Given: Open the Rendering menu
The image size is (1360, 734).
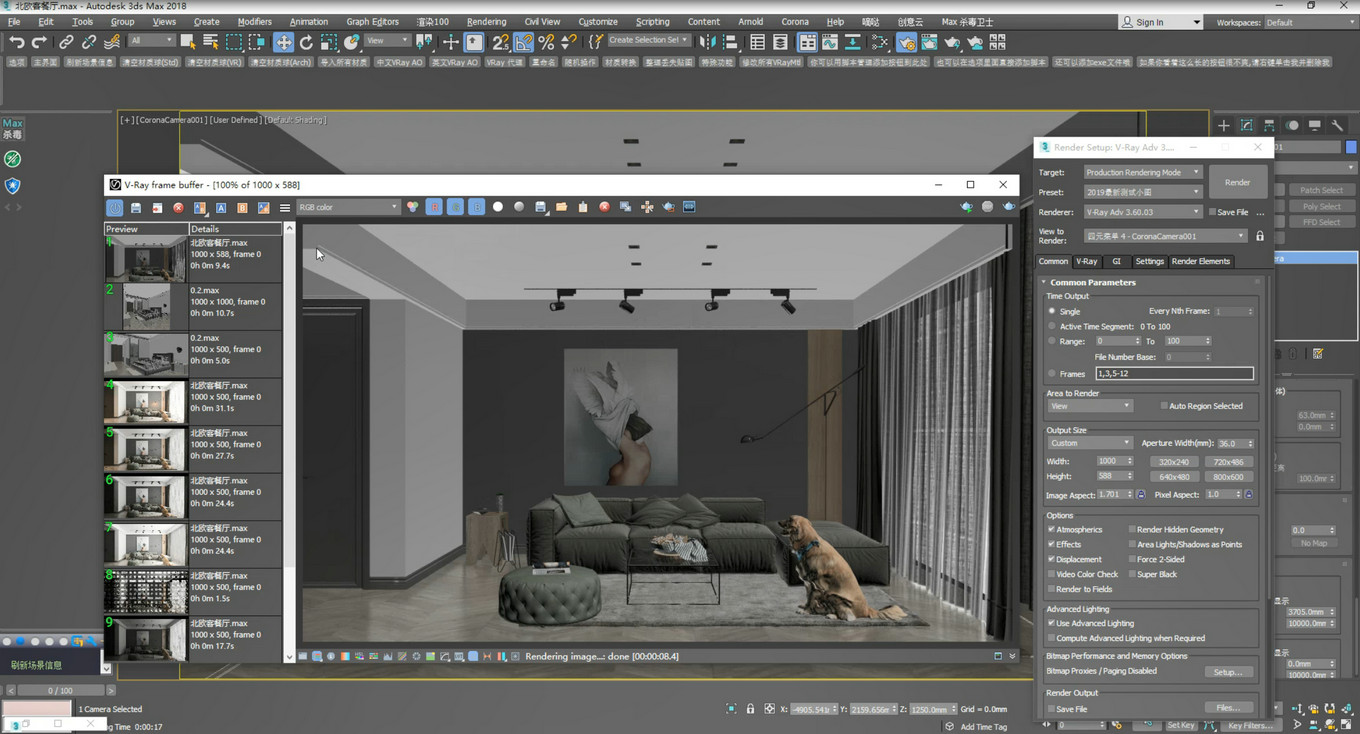Looking at the screenshot, I should pyautogui.click(x=486, y=21).
